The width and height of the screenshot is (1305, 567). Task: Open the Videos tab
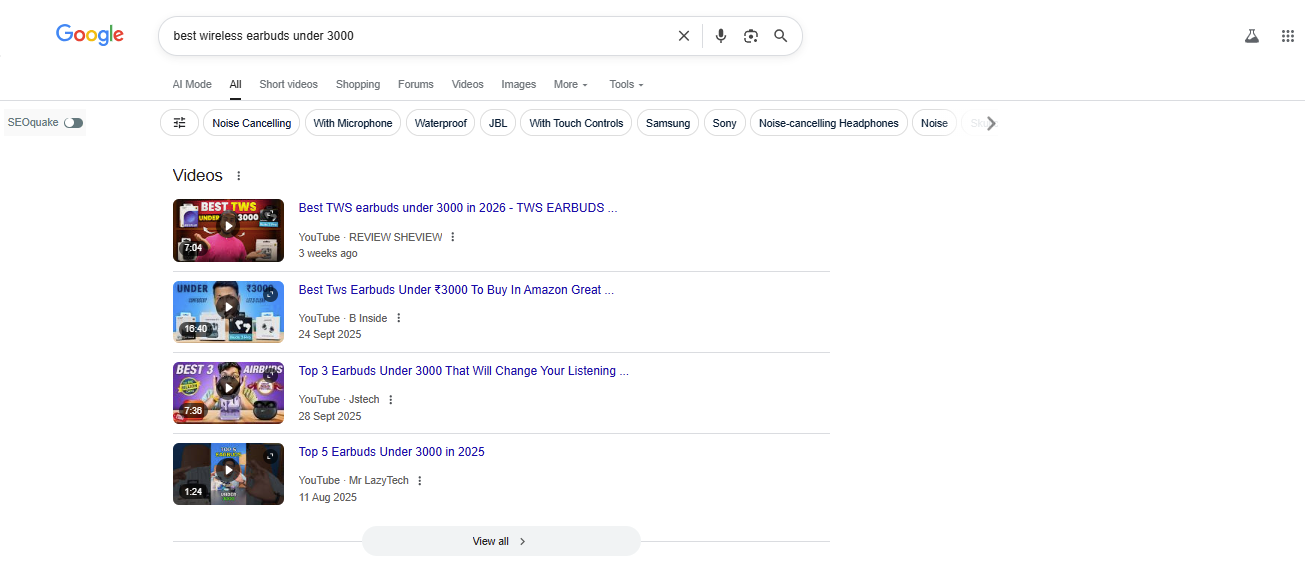point(468,84)
